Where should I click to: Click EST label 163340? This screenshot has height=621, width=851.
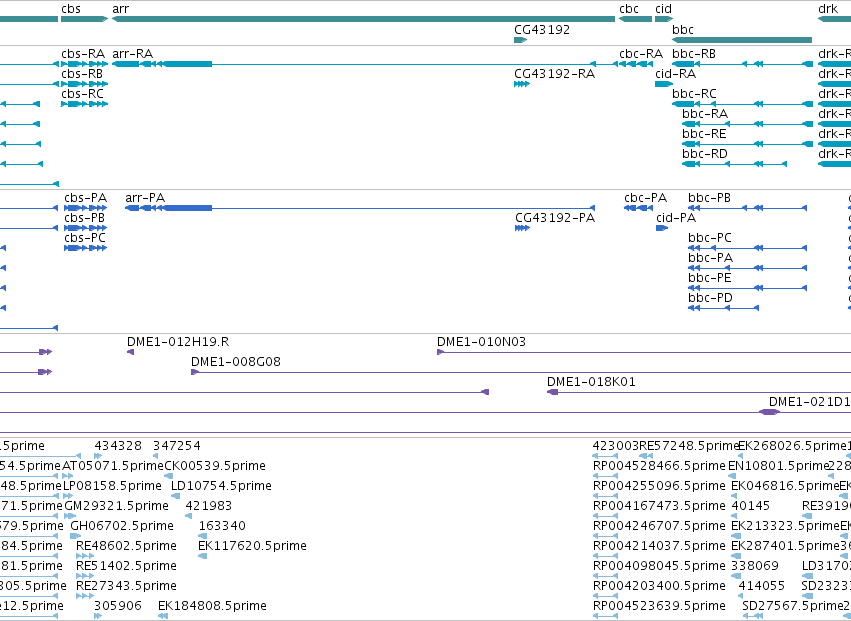(222, 526)
